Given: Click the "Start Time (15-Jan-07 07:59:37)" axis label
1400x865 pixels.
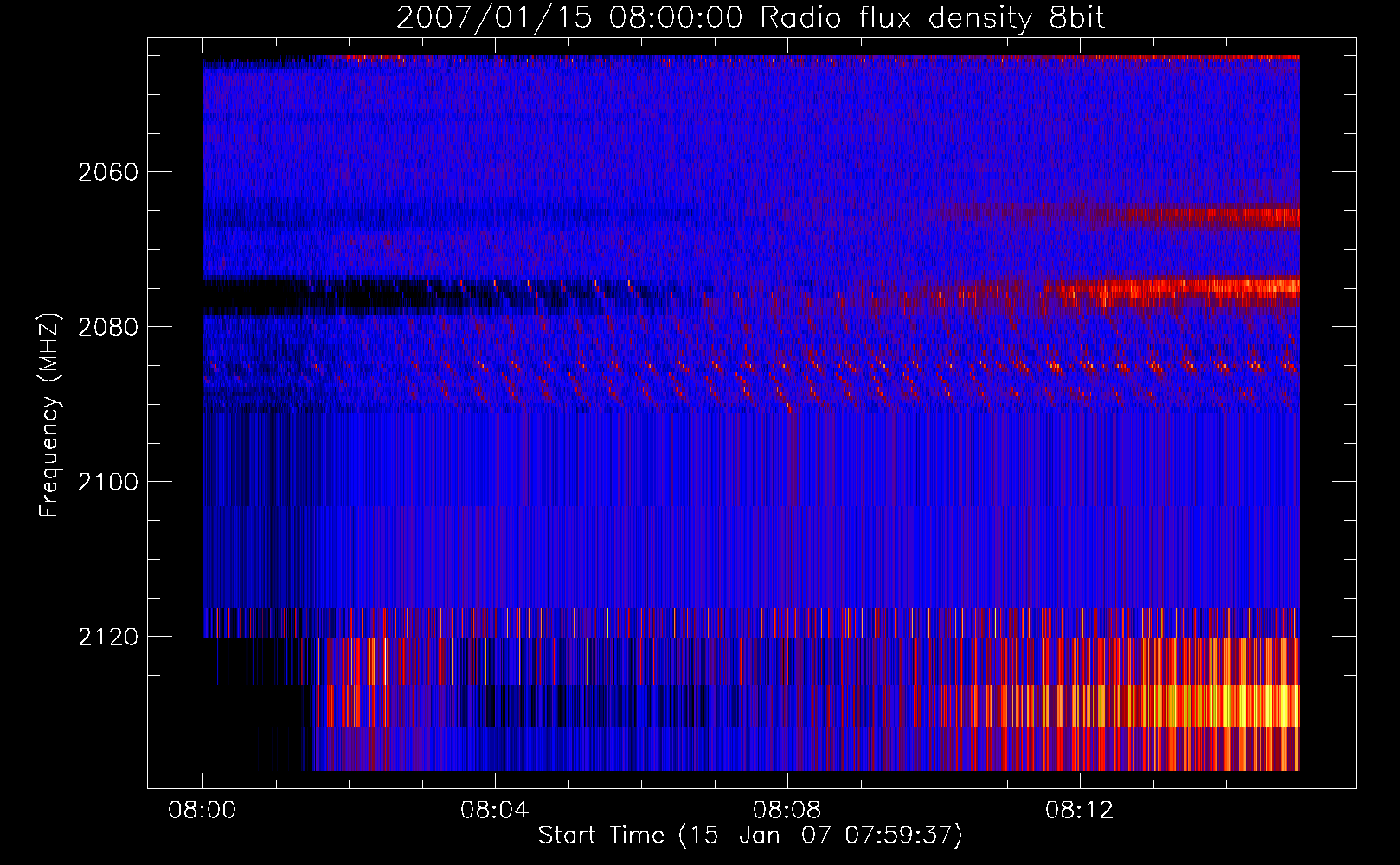Looking at the screenshot, I should pos(750,836).
